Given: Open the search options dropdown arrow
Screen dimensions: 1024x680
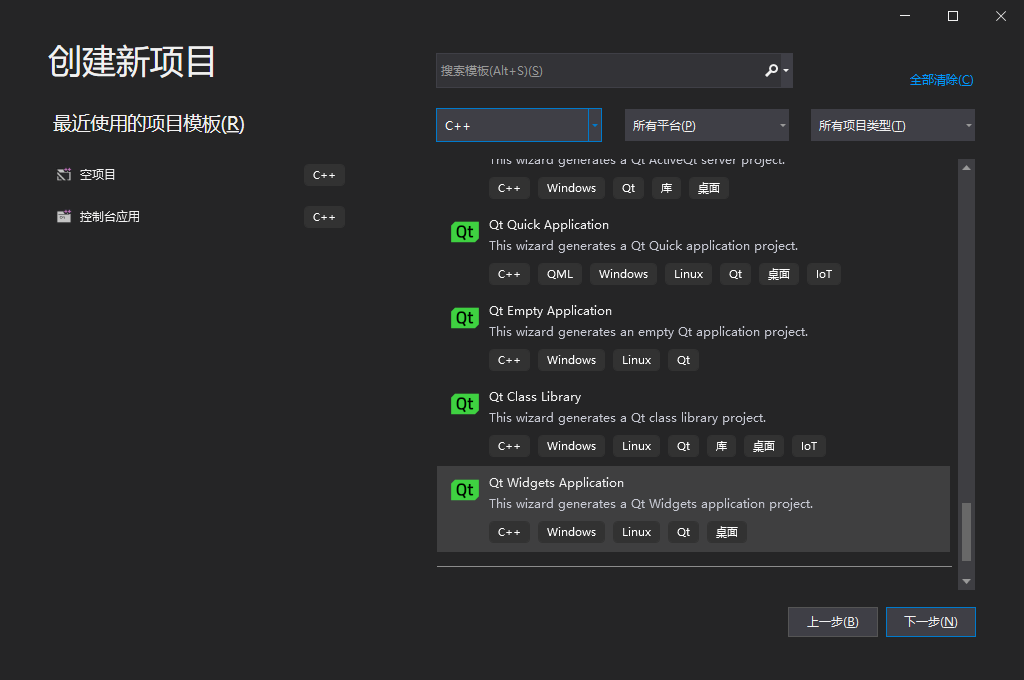Looking at the screenshot, I should point(786,71).
